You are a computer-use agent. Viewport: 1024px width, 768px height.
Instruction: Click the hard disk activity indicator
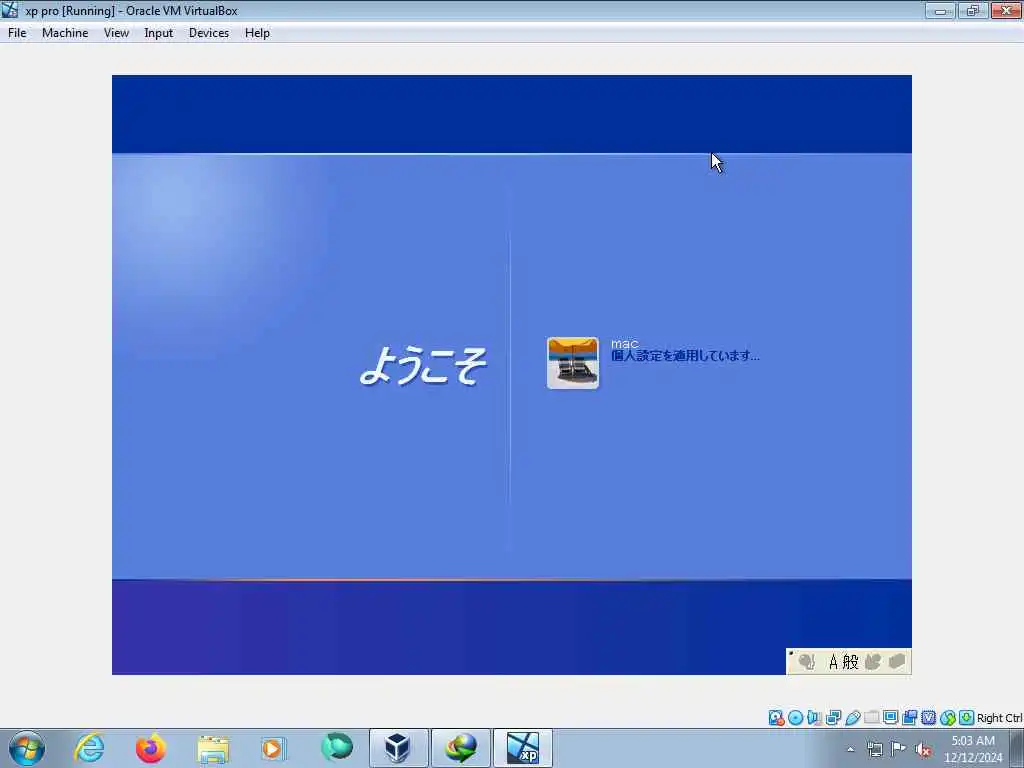click(776, 718)
